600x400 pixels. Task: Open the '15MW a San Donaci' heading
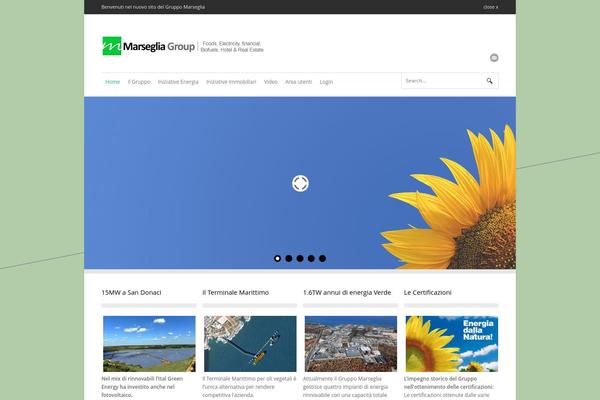click(131, 292)
